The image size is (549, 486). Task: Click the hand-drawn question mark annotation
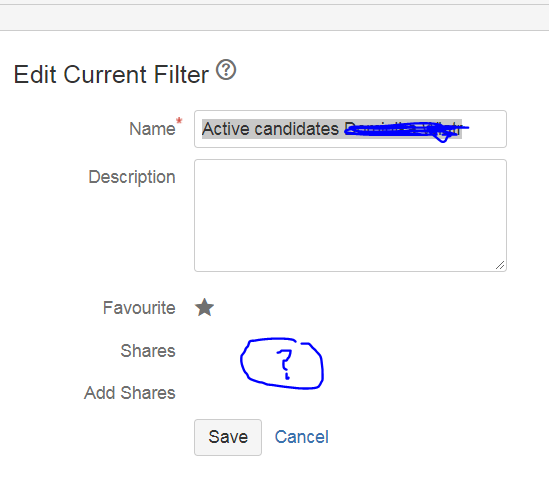(282, 363)
